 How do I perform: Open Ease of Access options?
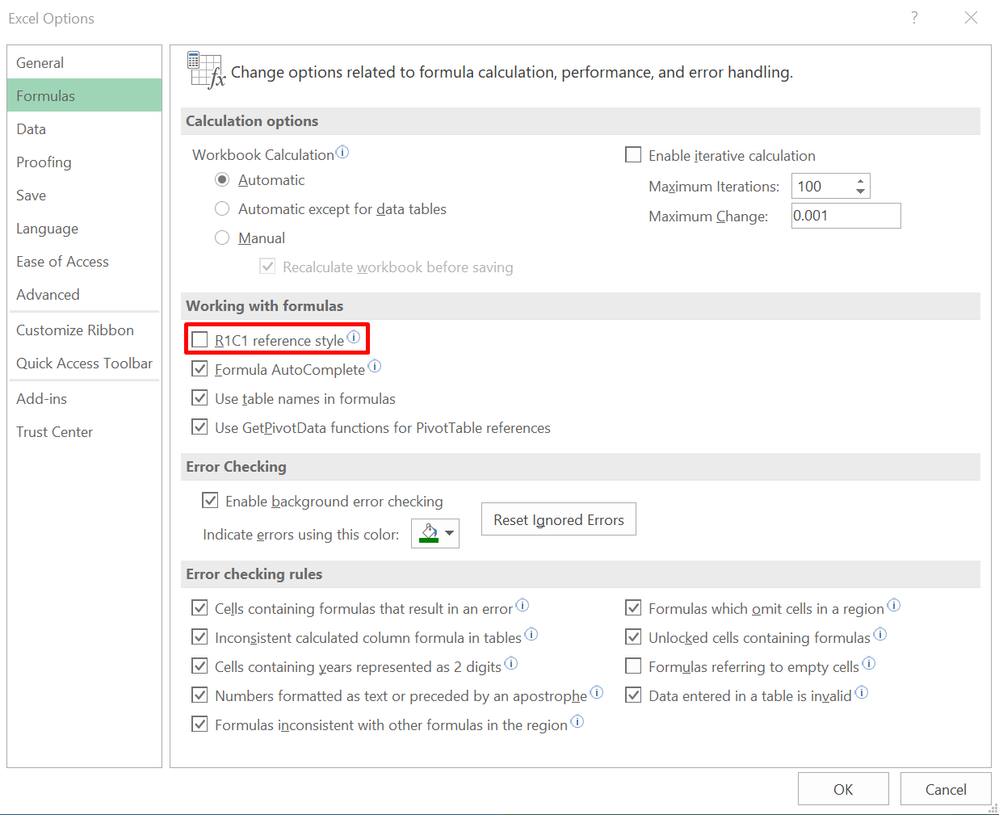pyautogui.click(x=84, y=261)
